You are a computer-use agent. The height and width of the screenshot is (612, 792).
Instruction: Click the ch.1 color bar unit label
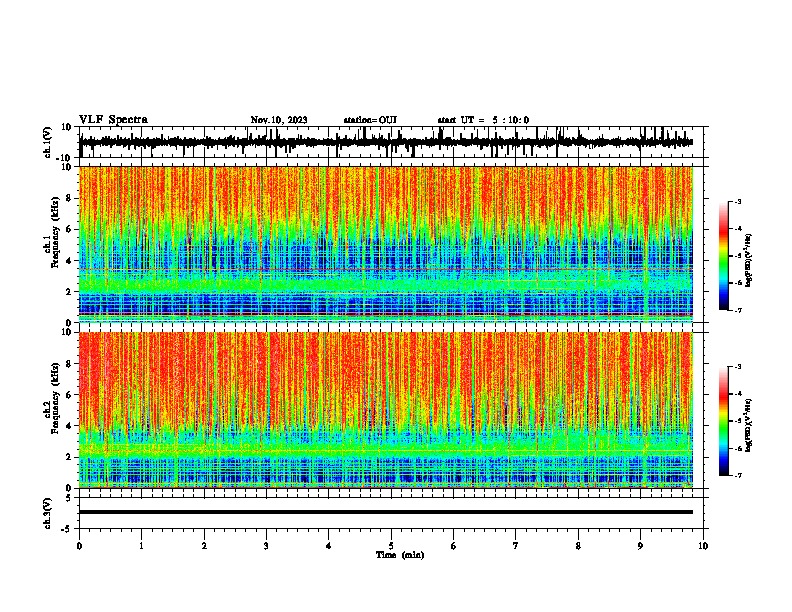pyautogui.click(x=749, y=260)
